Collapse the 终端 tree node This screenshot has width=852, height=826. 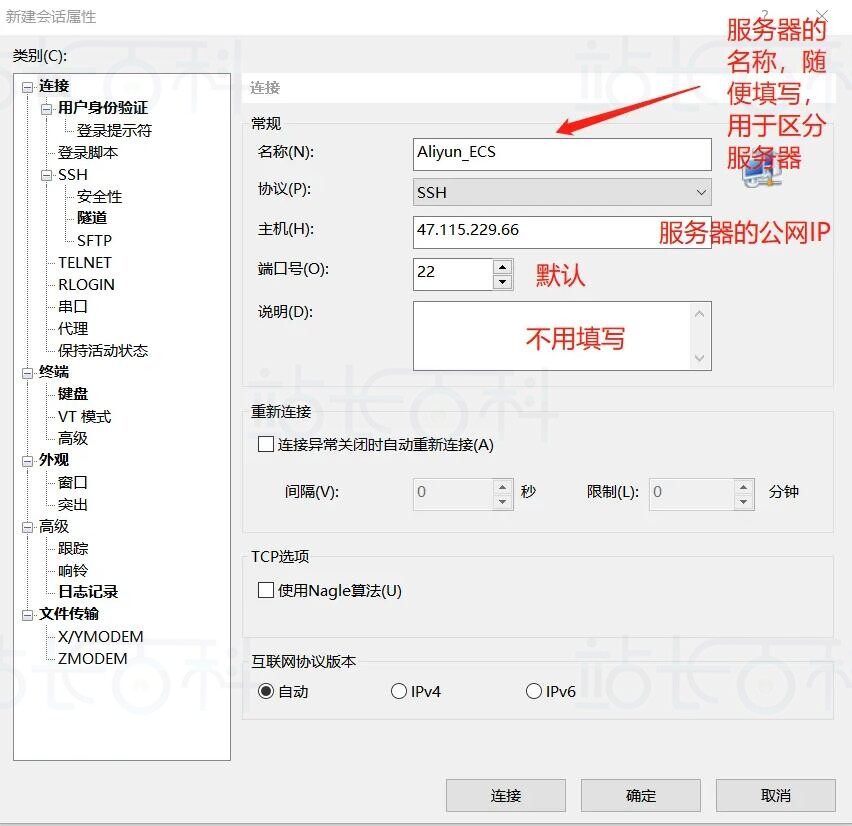(x=27, y=373)
